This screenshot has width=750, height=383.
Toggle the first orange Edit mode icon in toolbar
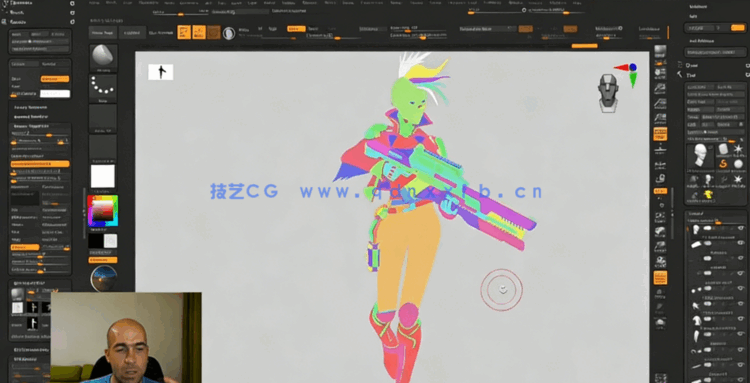coord(184,32)
